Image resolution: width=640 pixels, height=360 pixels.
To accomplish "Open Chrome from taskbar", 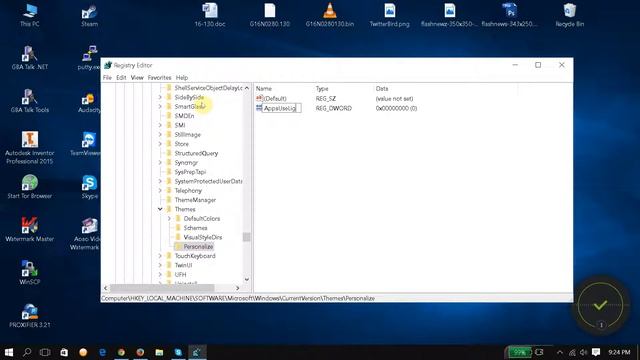I will [121, 352].
